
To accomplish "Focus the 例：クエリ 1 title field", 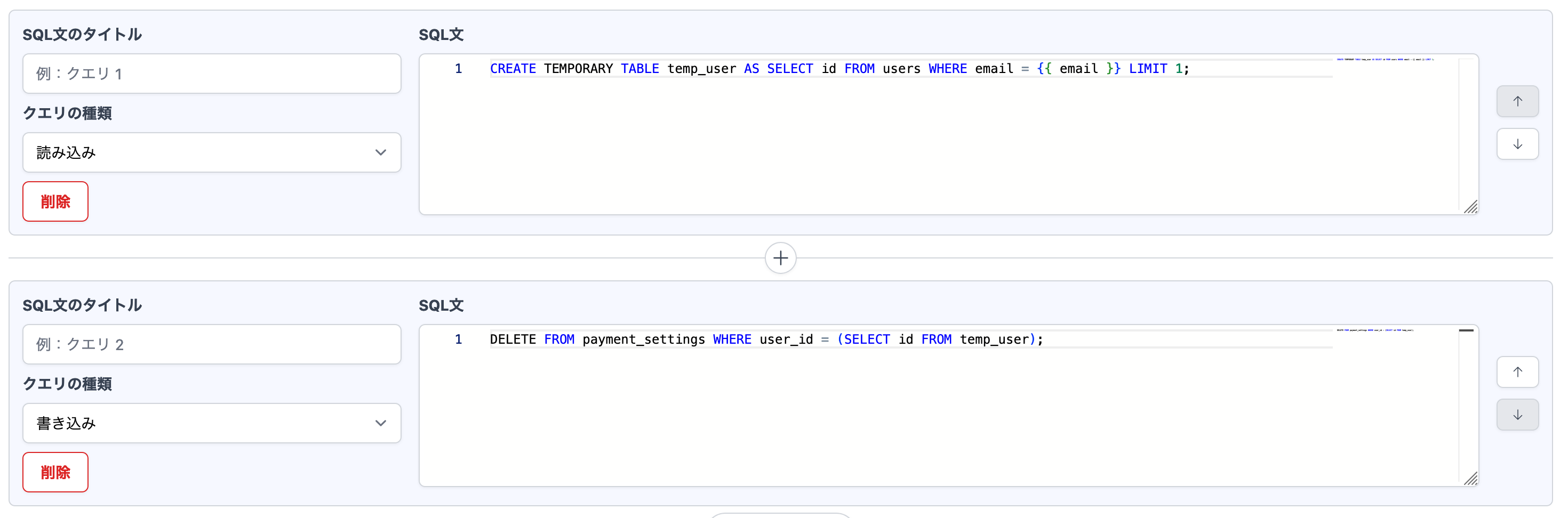I will click(x=211, y=74).
